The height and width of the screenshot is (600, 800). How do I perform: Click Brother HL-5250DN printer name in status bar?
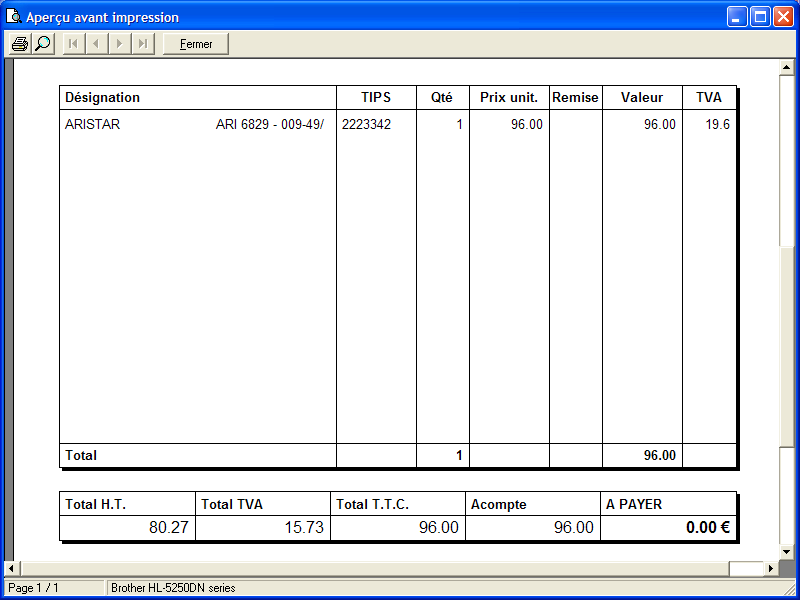click(x=173, y=588)
